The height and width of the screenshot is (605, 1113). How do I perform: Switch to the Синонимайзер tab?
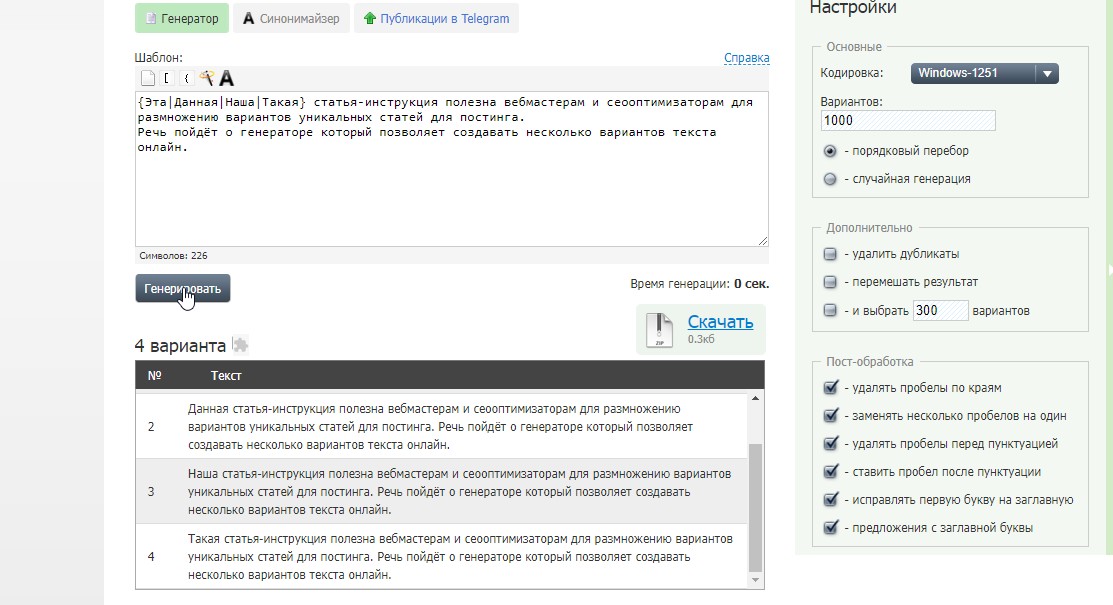pyautogui.click(x=291, y=18)
